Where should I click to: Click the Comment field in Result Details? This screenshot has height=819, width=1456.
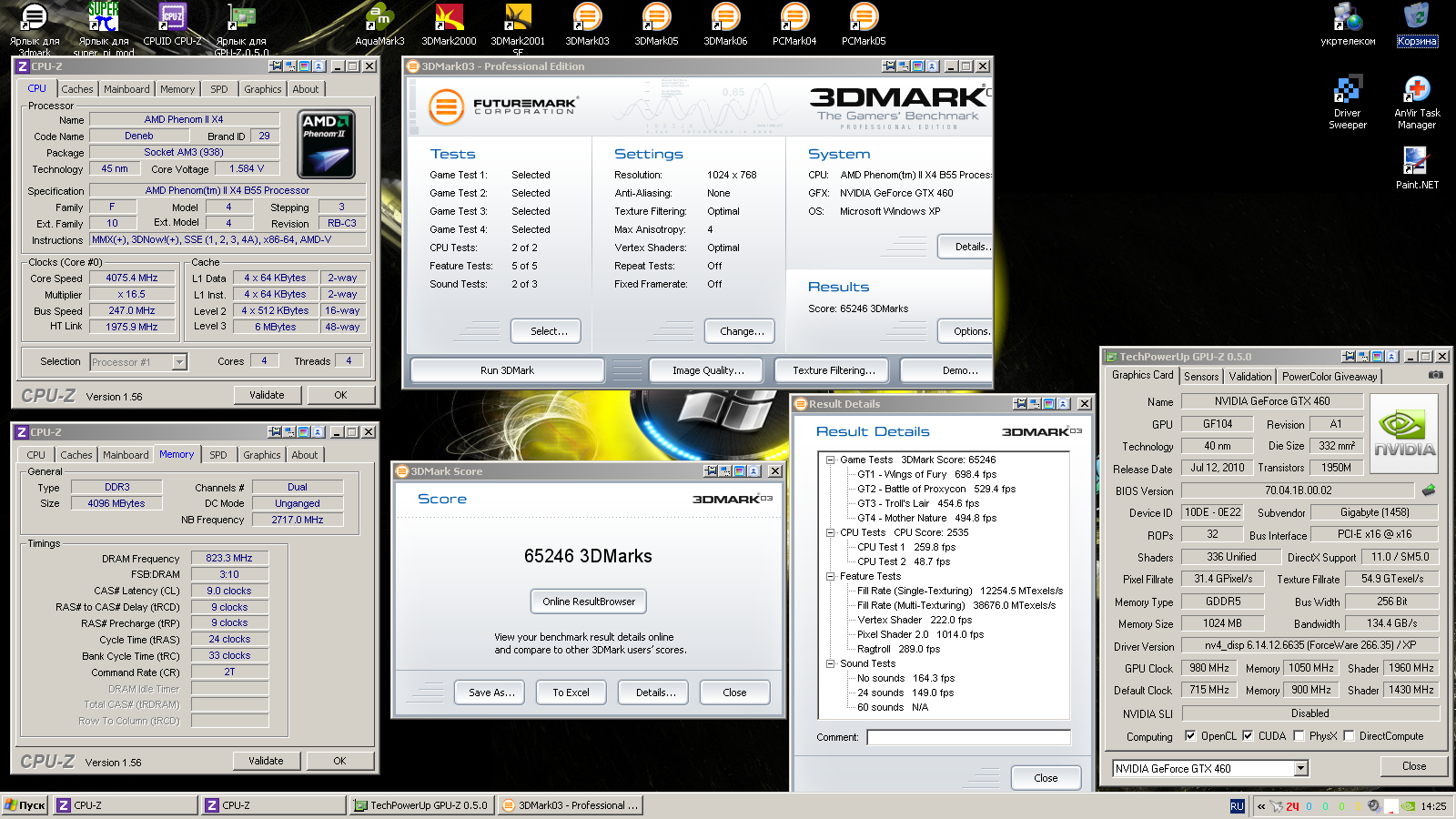(x=968, y=737)
